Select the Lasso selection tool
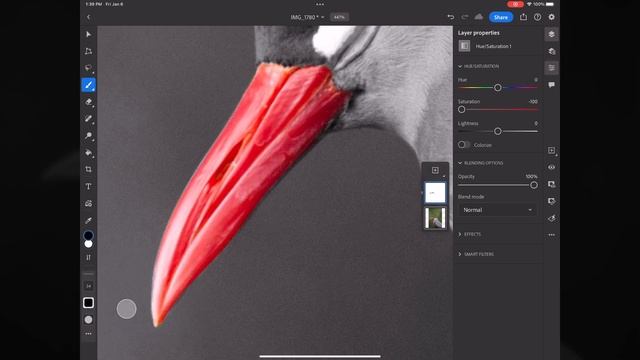The width and height of the screenshot is (640, 360). pos(89,68)
